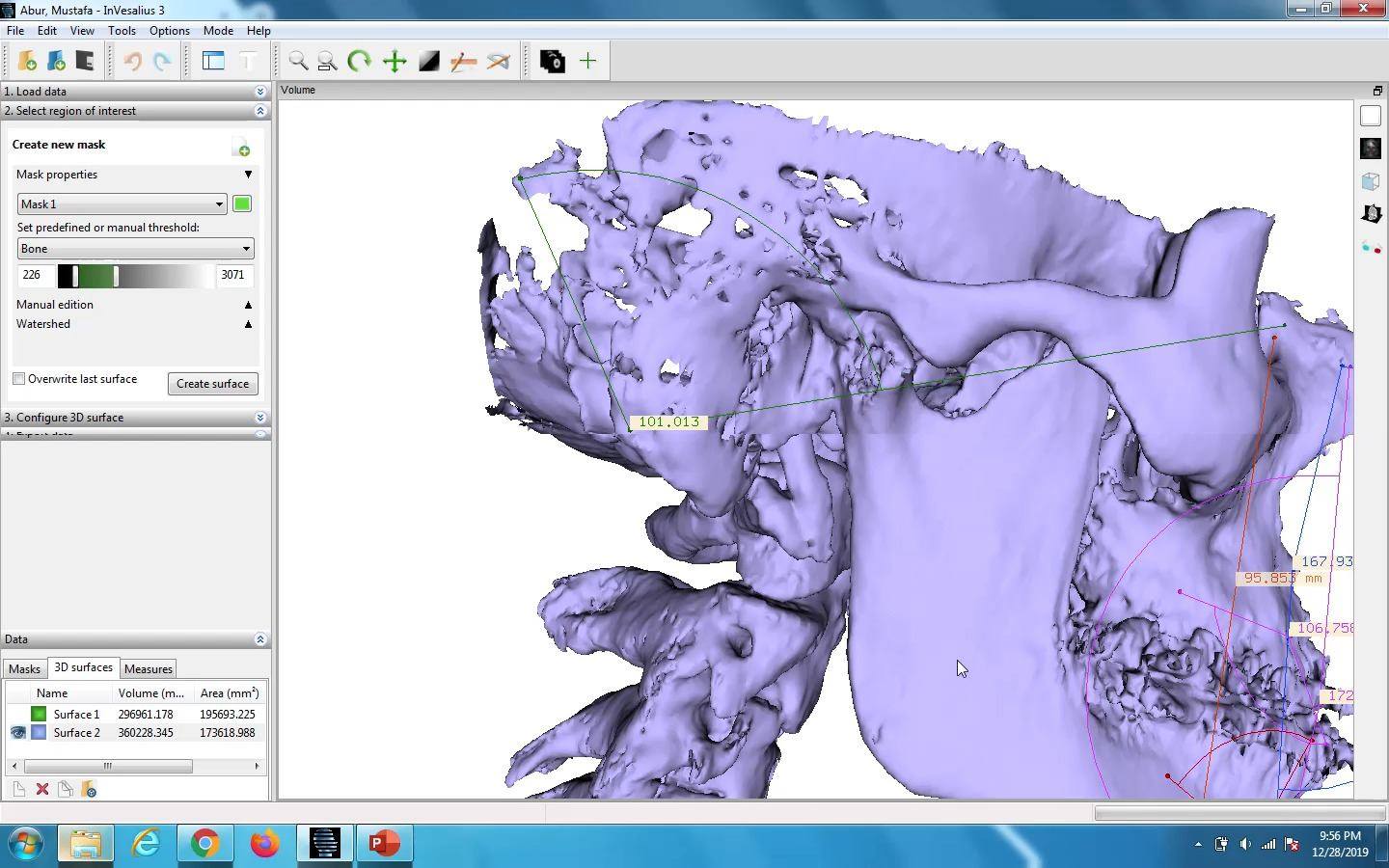Viewport: 1389px width, 868px height.
Task: Open Firefox from the taskbar
Action: tap(264, 844)
